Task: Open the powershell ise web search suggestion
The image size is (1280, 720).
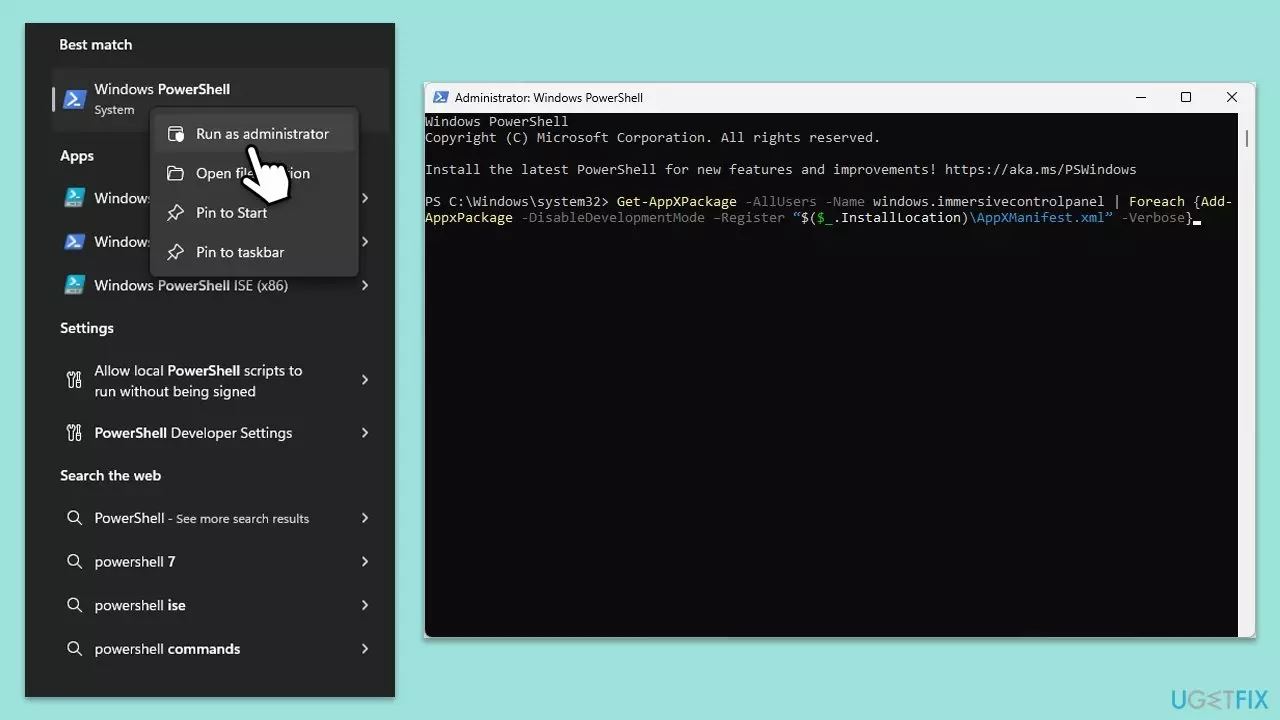Action: [140, 605]
